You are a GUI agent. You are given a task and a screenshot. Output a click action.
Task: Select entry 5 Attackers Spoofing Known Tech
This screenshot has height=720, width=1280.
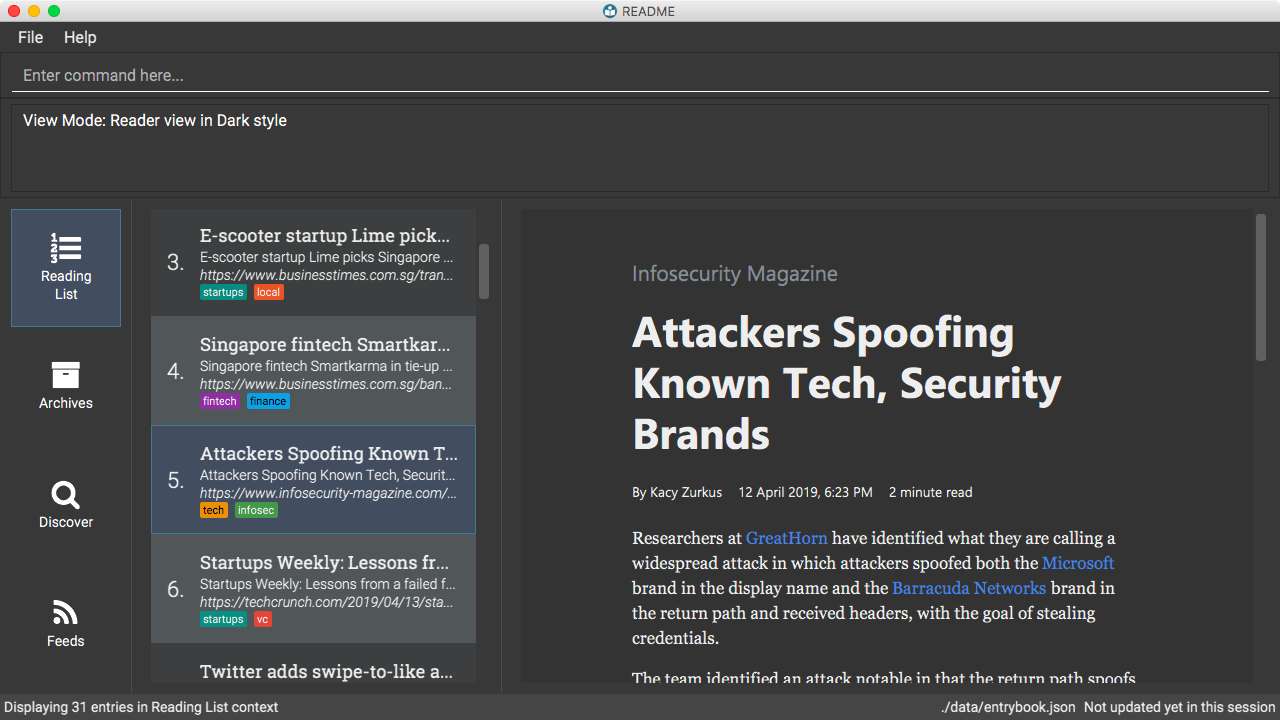pyautogui.click(x=313, y=480)
